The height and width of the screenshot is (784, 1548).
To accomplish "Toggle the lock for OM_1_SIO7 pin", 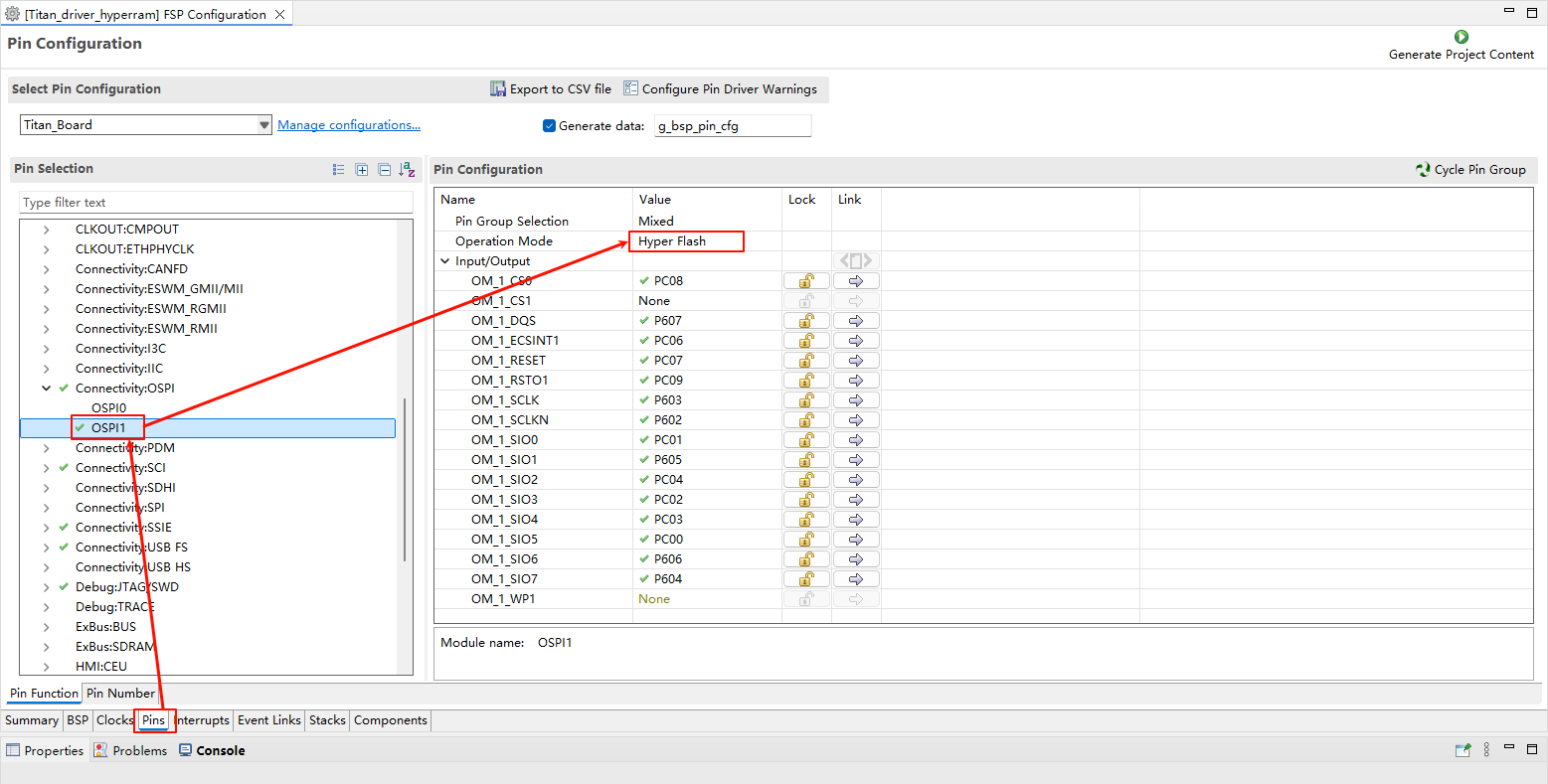I will tap(806, 579).
